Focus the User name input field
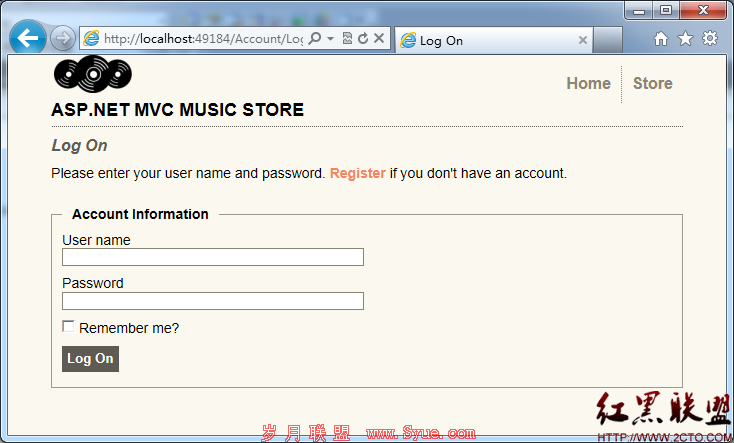 (x=213, y=257)
